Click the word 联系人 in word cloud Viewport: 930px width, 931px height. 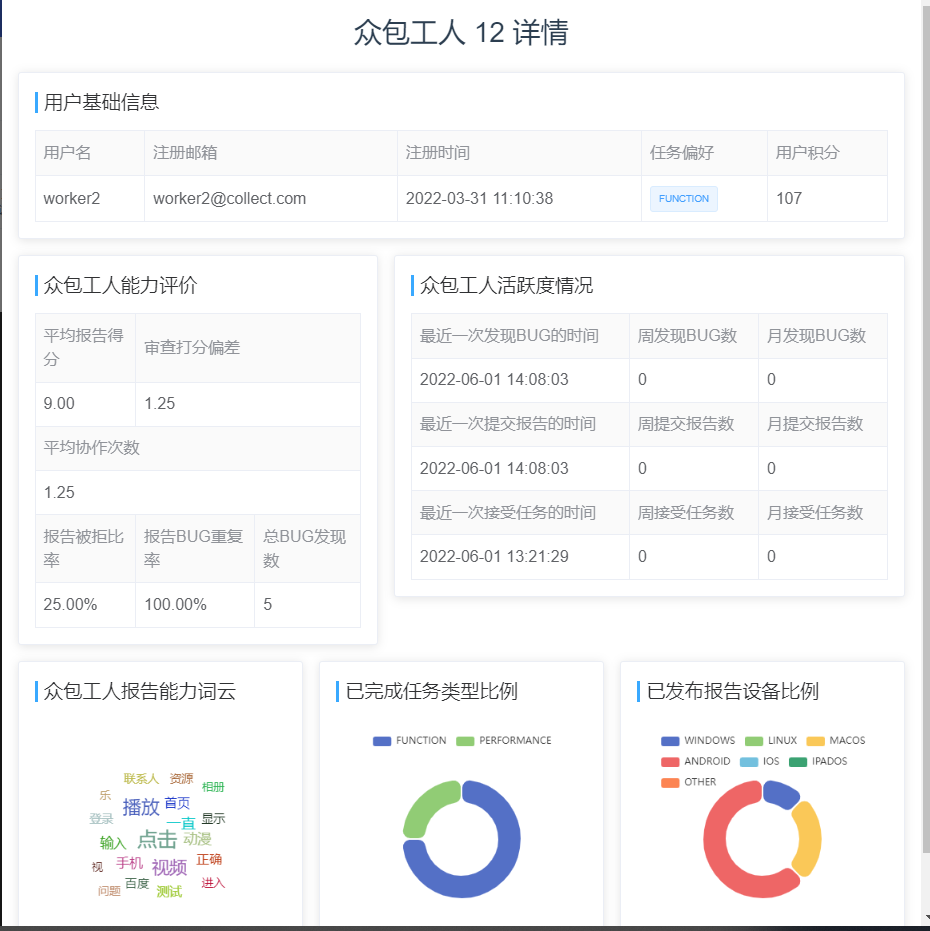(x=141, y=778)
